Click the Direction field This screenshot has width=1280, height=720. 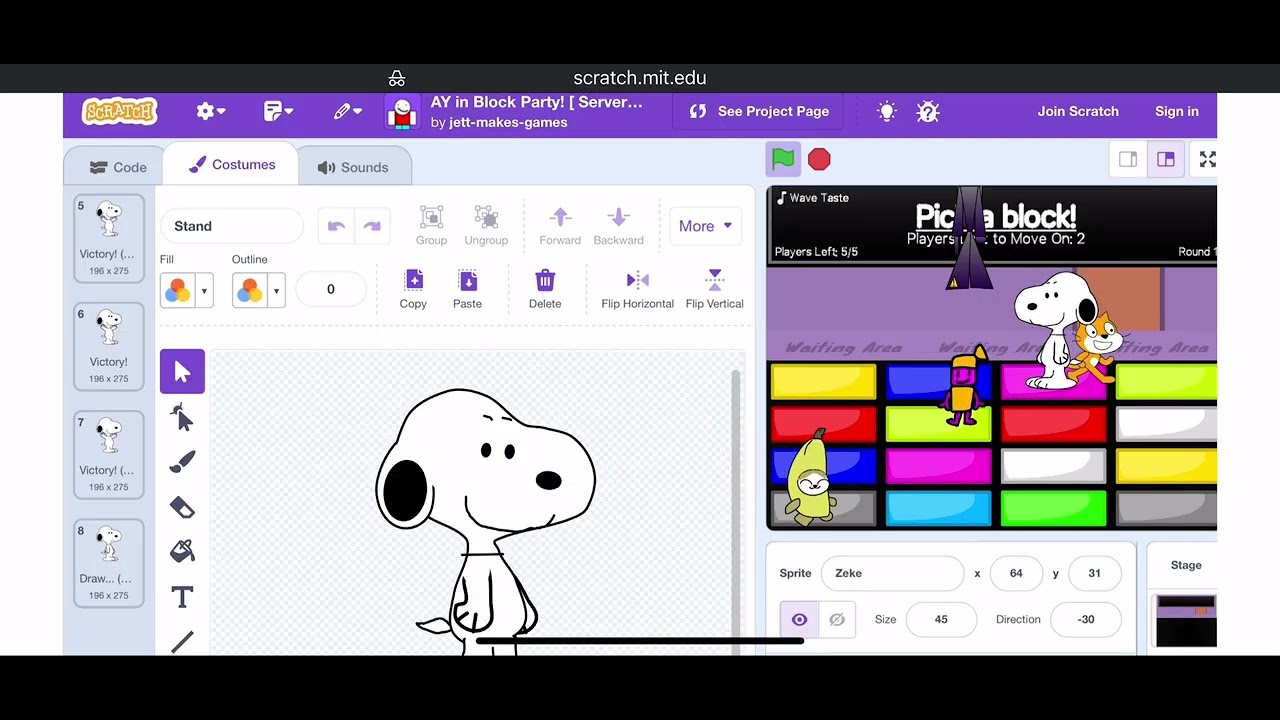click(x=1086, y=619)
